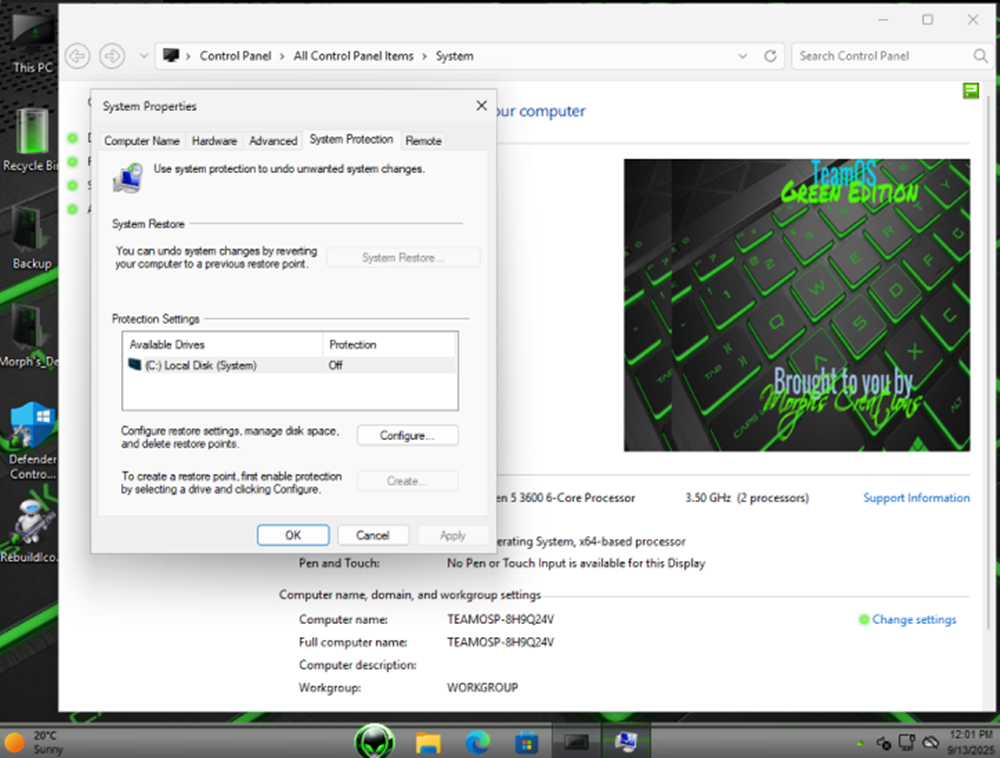Open Microsoft Edge from the taskbar
The height and width of the screenshot is (758, 1000).
point(477,742)
